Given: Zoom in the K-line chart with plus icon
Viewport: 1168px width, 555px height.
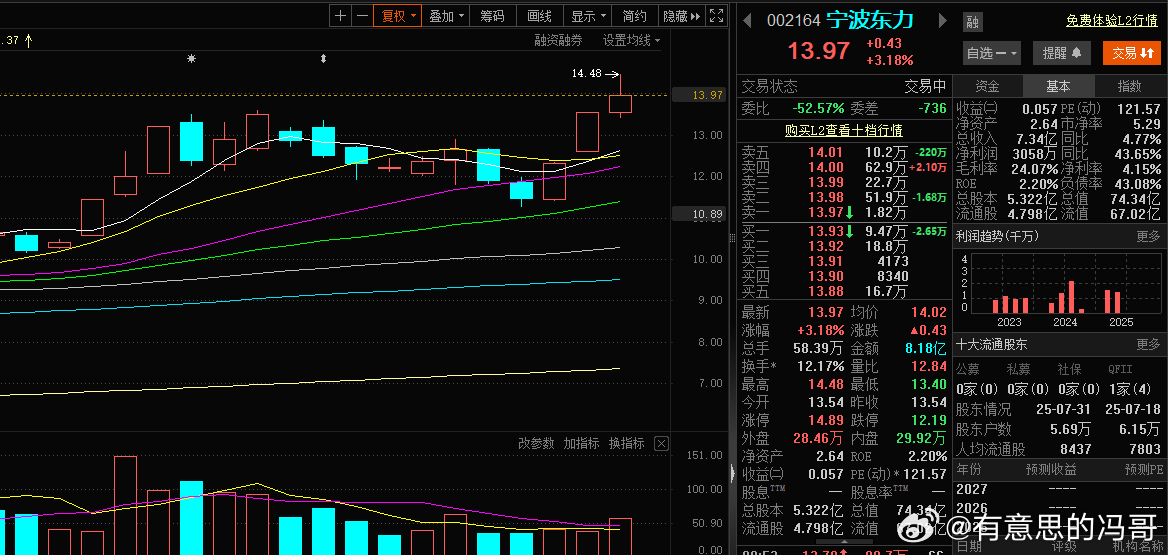Looking at the screenshot, I should point(340,16).
